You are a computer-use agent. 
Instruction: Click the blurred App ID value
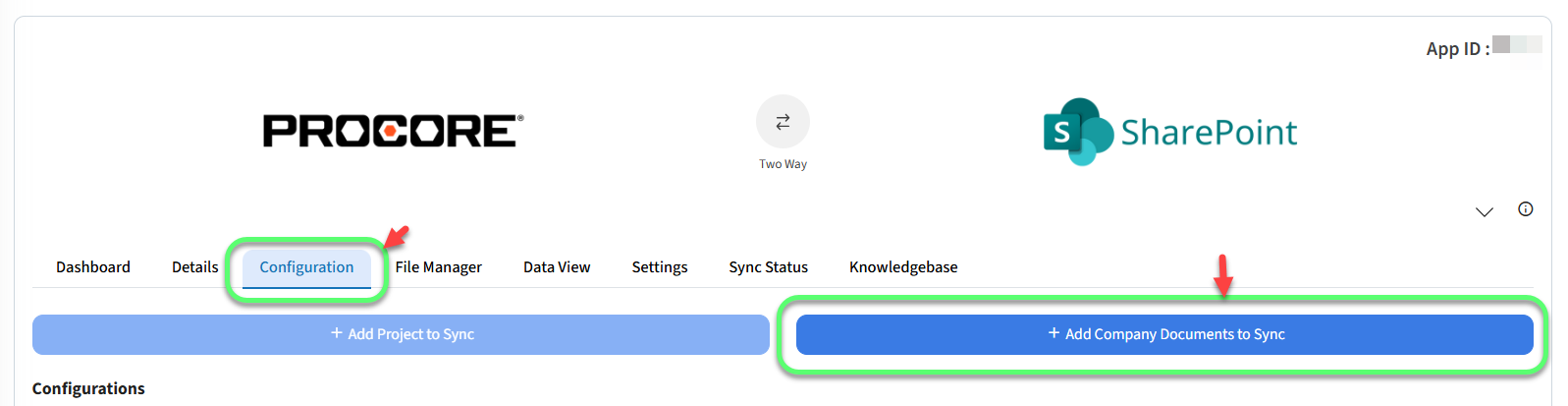pos(1516,46)
